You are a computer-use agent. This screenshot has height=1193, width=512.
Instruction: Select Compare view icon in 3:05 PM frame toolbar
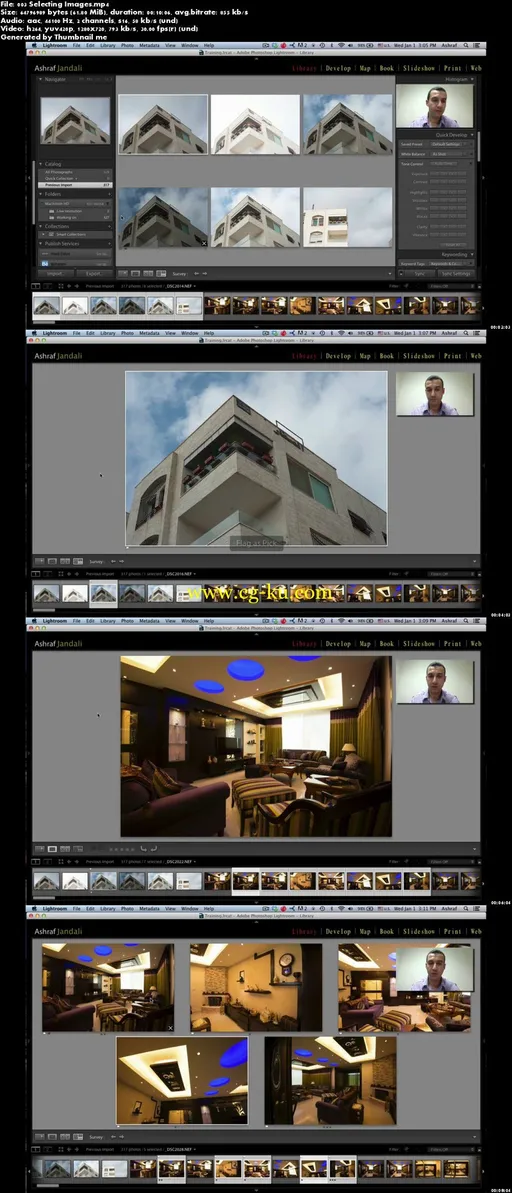[148, 273]
